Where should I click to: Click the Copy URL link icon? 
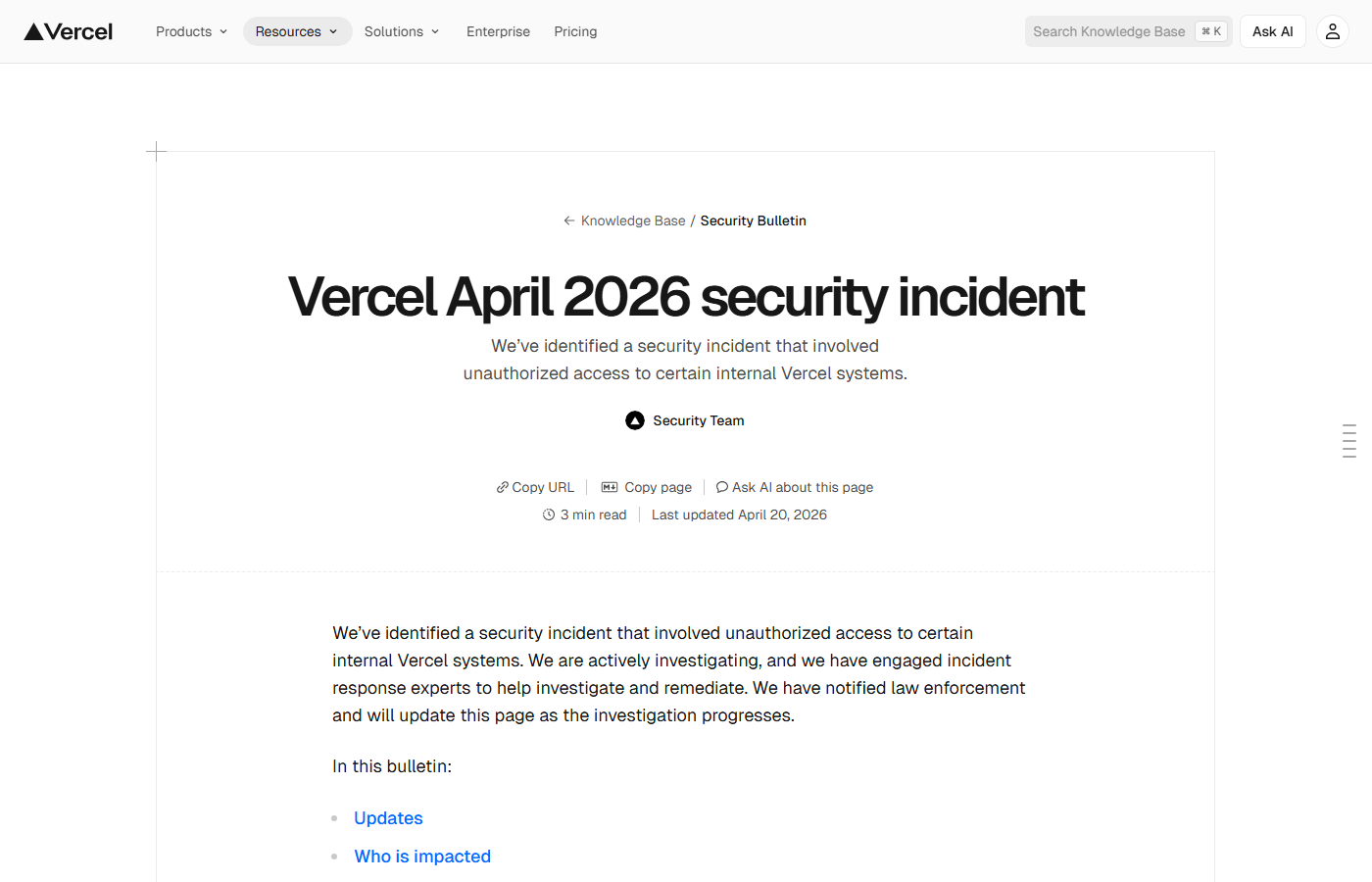coord(503,486)
